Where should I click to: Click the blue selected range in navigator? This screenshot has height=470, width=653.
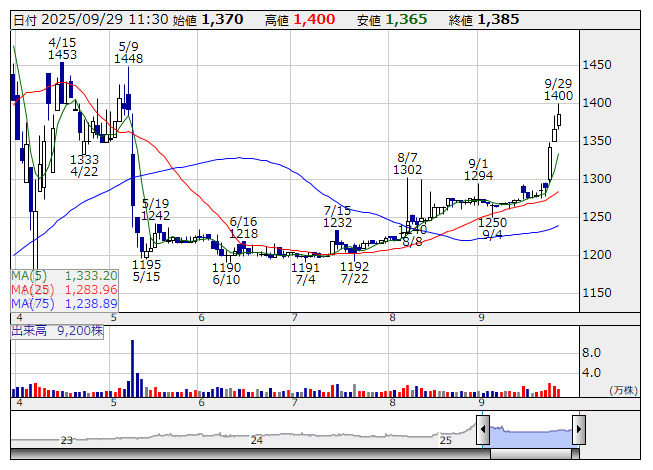[531, 436]
